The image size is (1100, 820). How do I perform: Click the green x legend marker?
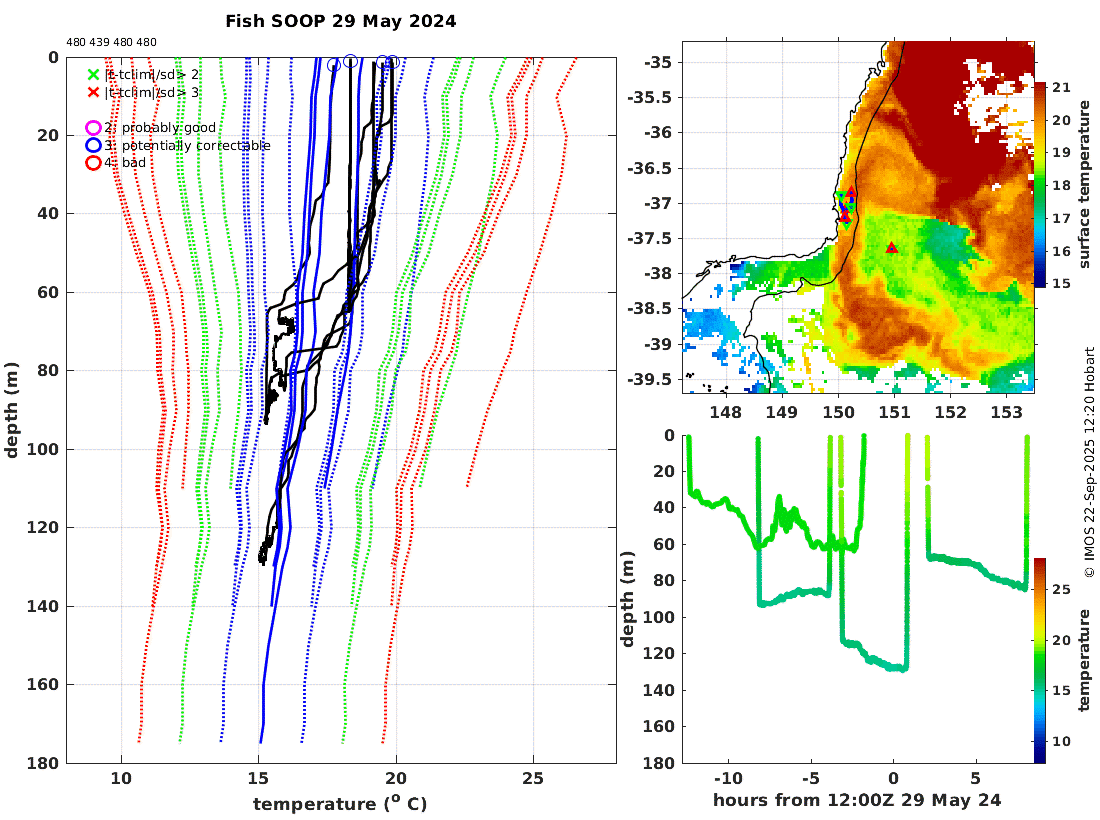pyautogui.click(x=93, y=74)
